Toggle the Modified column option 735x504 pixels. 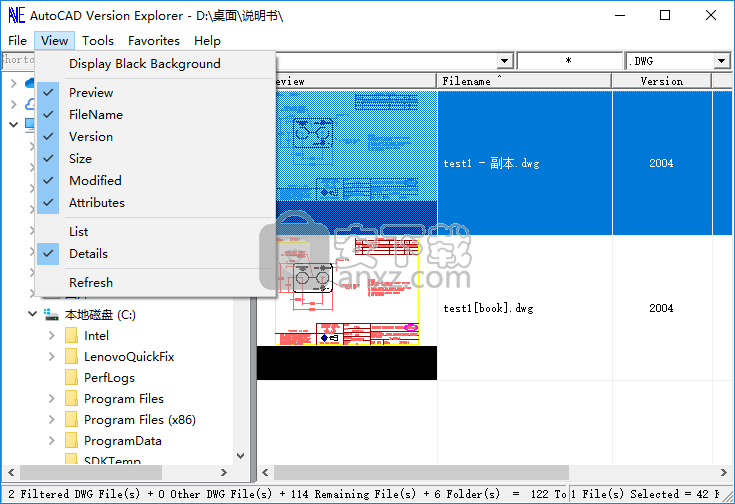pos(155,181)
